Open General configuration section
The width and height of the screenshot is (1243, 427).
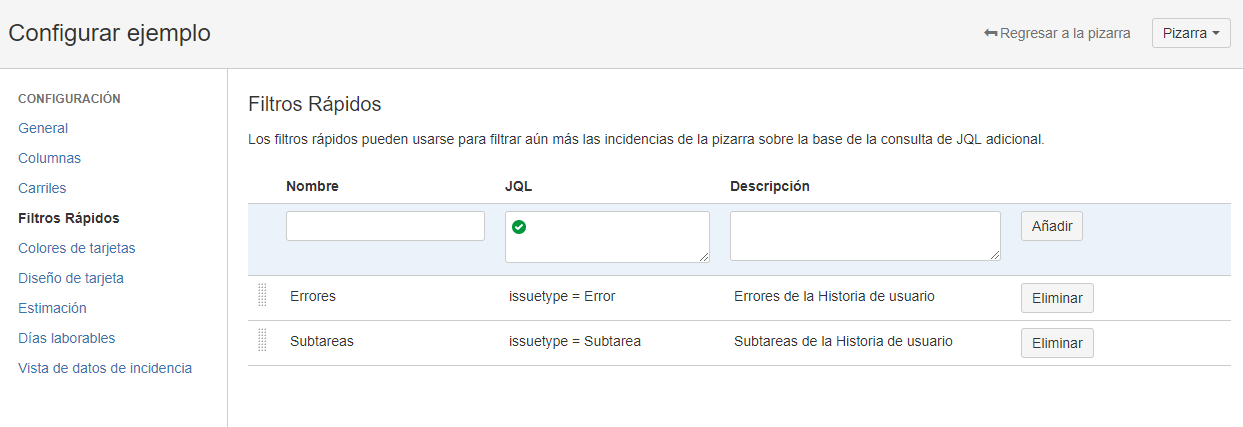[43, 128]
